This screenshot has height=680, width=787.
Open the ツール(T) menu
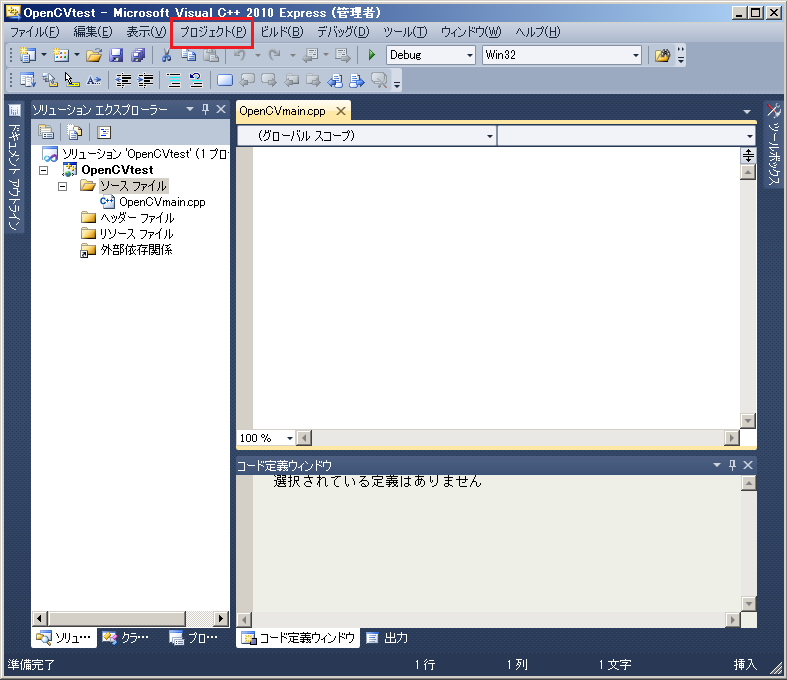[x=405, y=32]
